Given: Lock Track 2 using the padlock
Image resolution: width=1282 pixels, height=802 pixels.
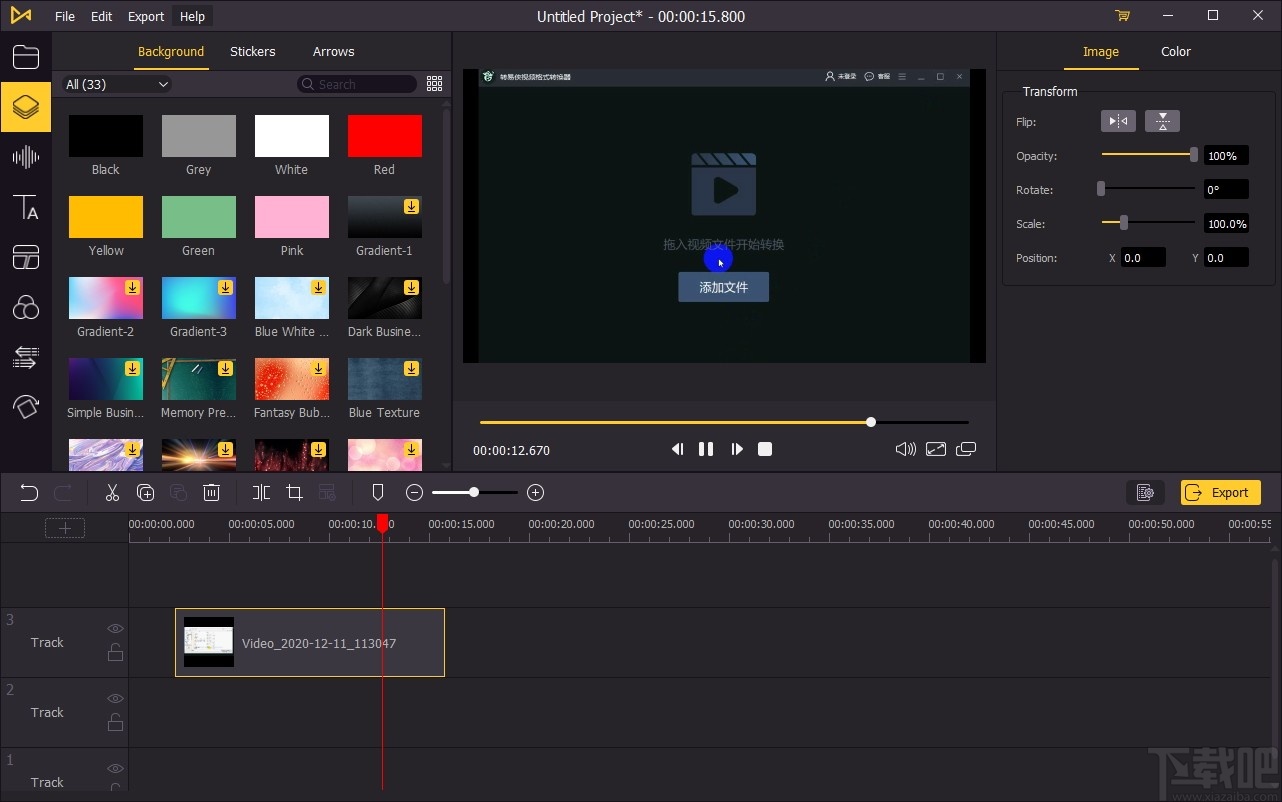Looking at the screenshot, I should pos(115,721).
